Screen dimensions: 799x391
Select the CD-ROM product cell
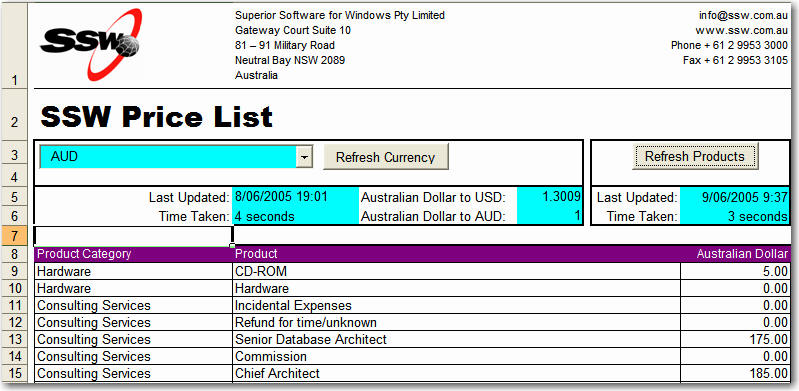point(457,271)
